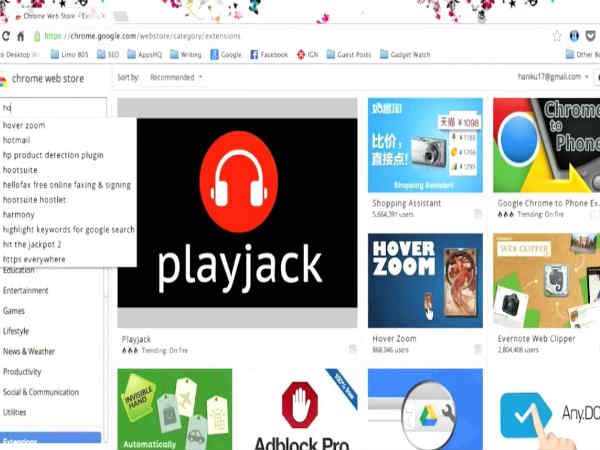This screenshot has height=450, width=600.
Task: Open a new tab button
Action: click(121, 16)
